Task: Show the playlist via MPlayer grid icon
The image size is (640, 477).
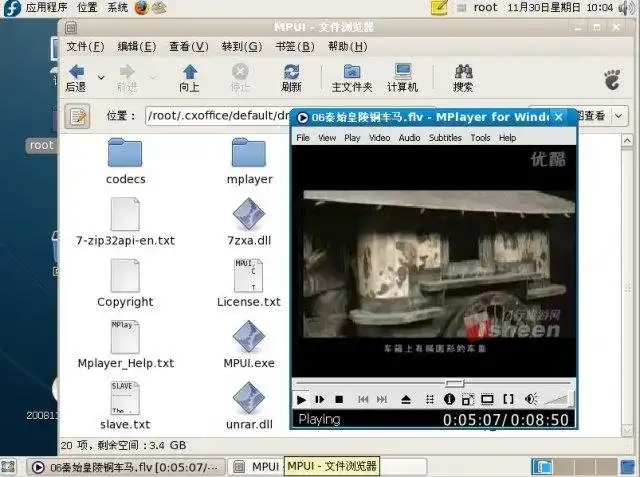Action: 430,399
